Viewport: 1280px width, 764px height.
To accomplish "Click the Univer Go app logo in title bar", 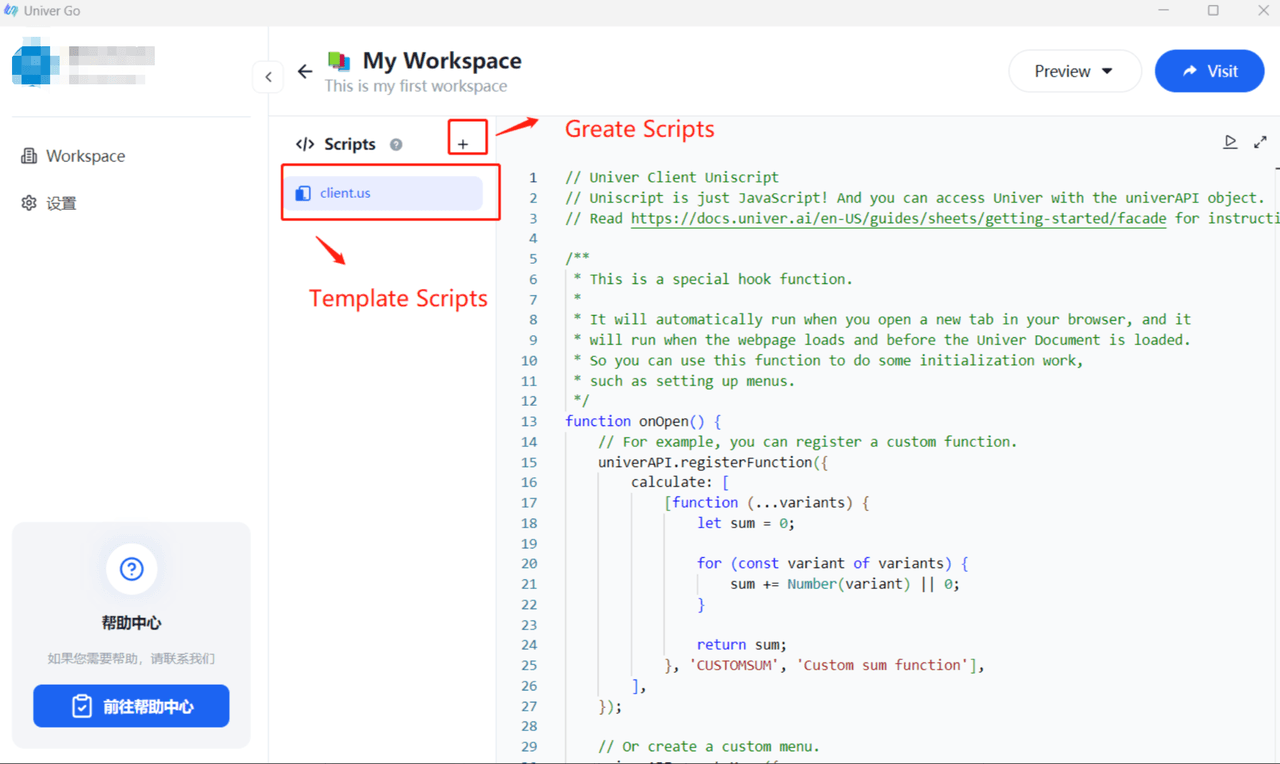I will point(11,11).
